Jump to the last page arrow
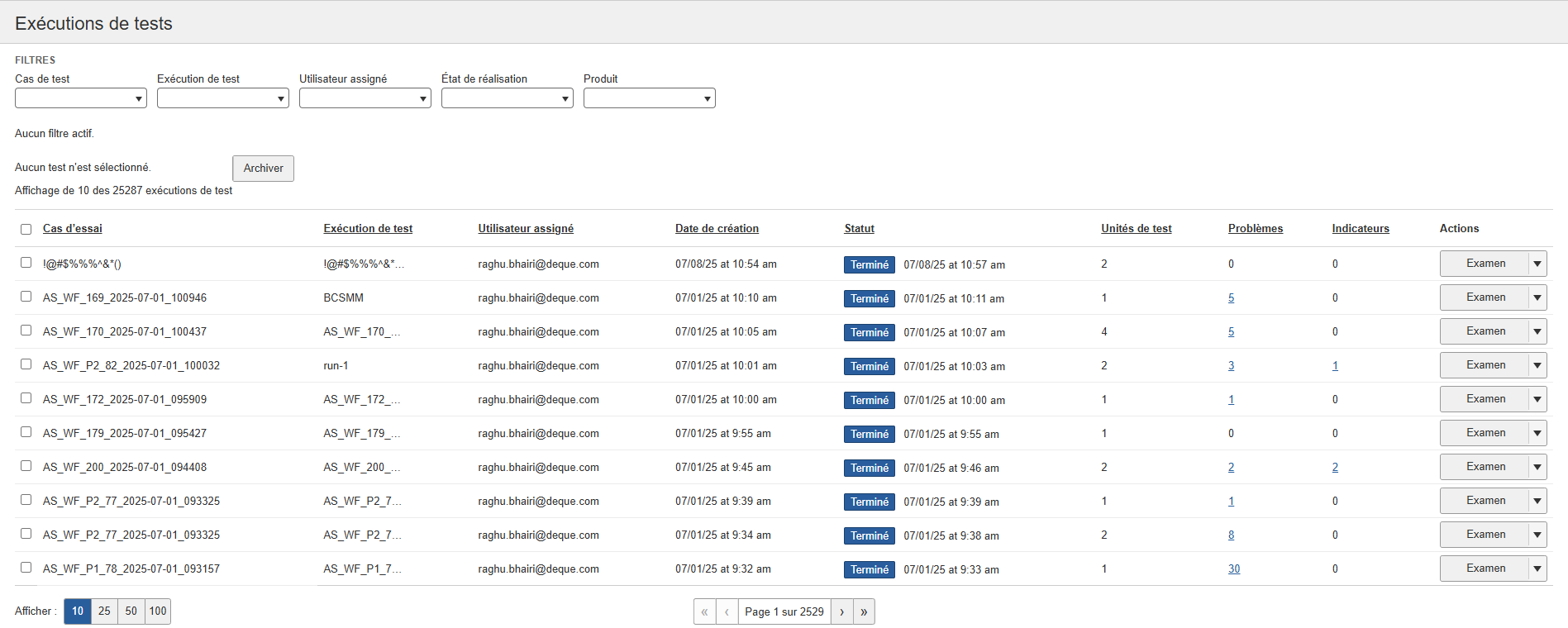Screen dimensions: 1568x628 [864, 611]
